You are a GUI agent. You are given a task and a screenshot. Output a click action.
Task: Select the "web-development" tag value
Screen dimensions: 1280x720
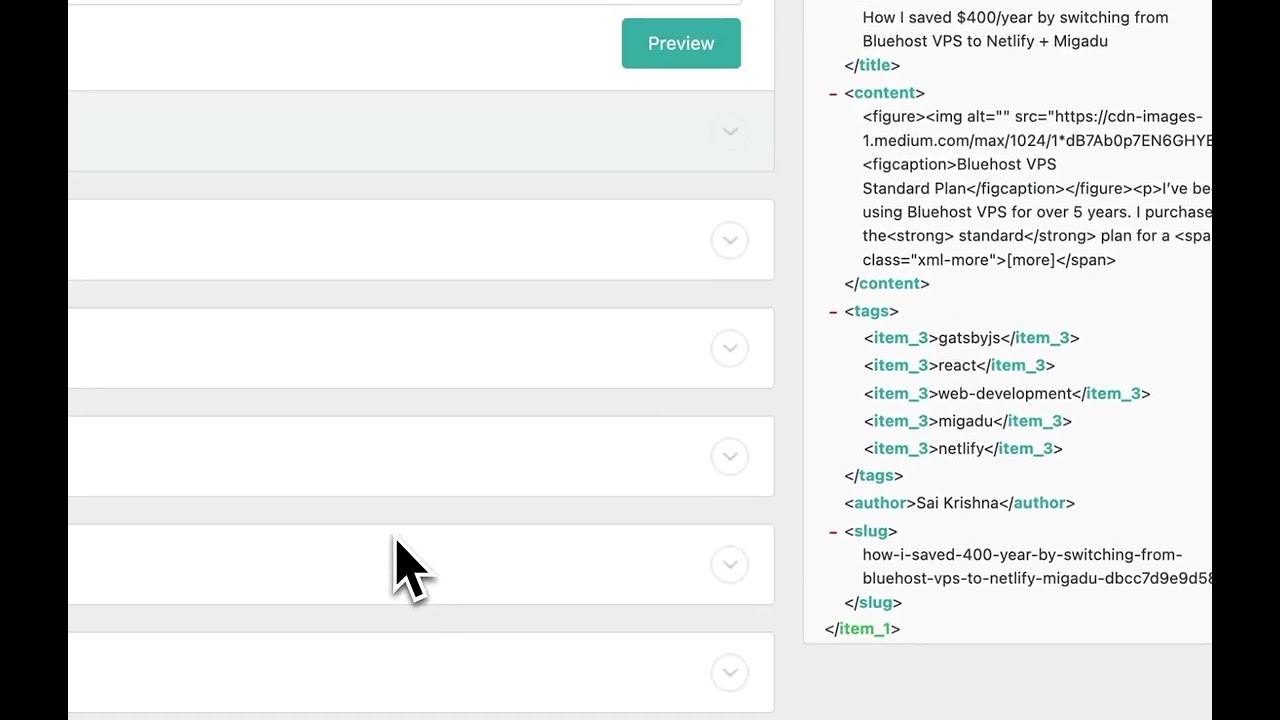[1005, 394]
